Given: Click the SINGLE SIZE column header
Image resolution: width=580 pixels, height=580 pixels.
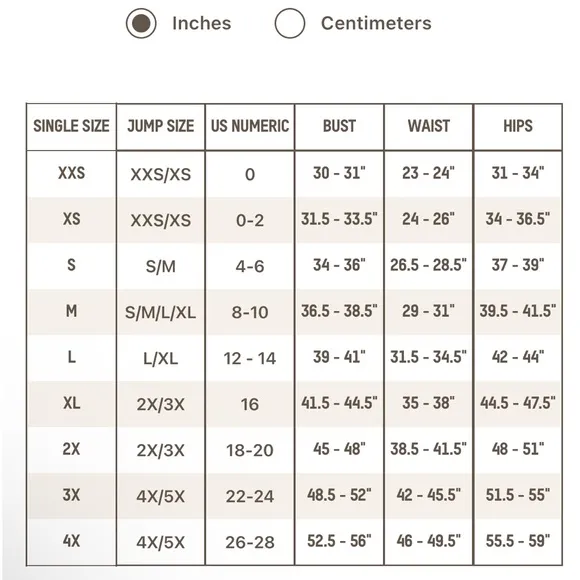Looking at the screenshot, I should (x=71, y=126).
